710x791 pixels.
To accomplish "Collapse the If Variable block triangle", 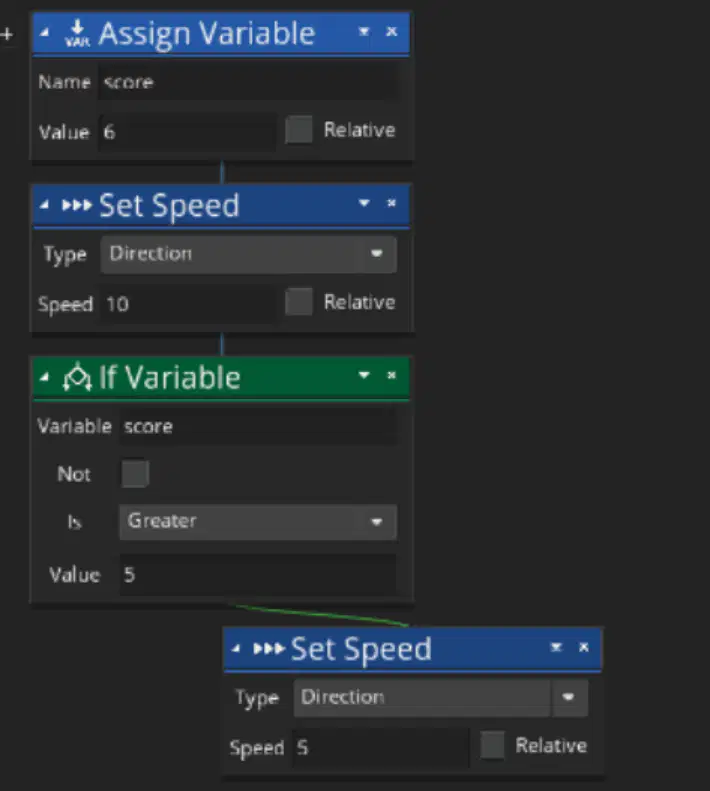I will 44,377.
